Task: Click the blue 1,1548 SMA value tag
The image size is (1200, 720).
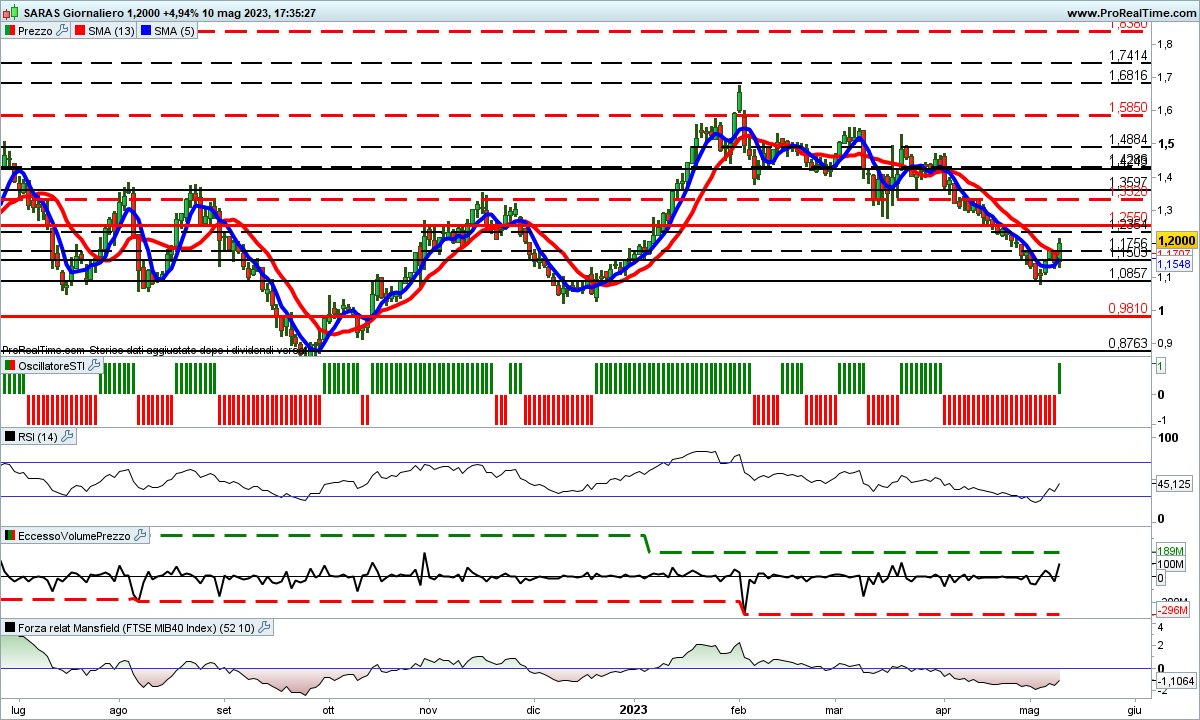Action: [x=1173, y=265]
